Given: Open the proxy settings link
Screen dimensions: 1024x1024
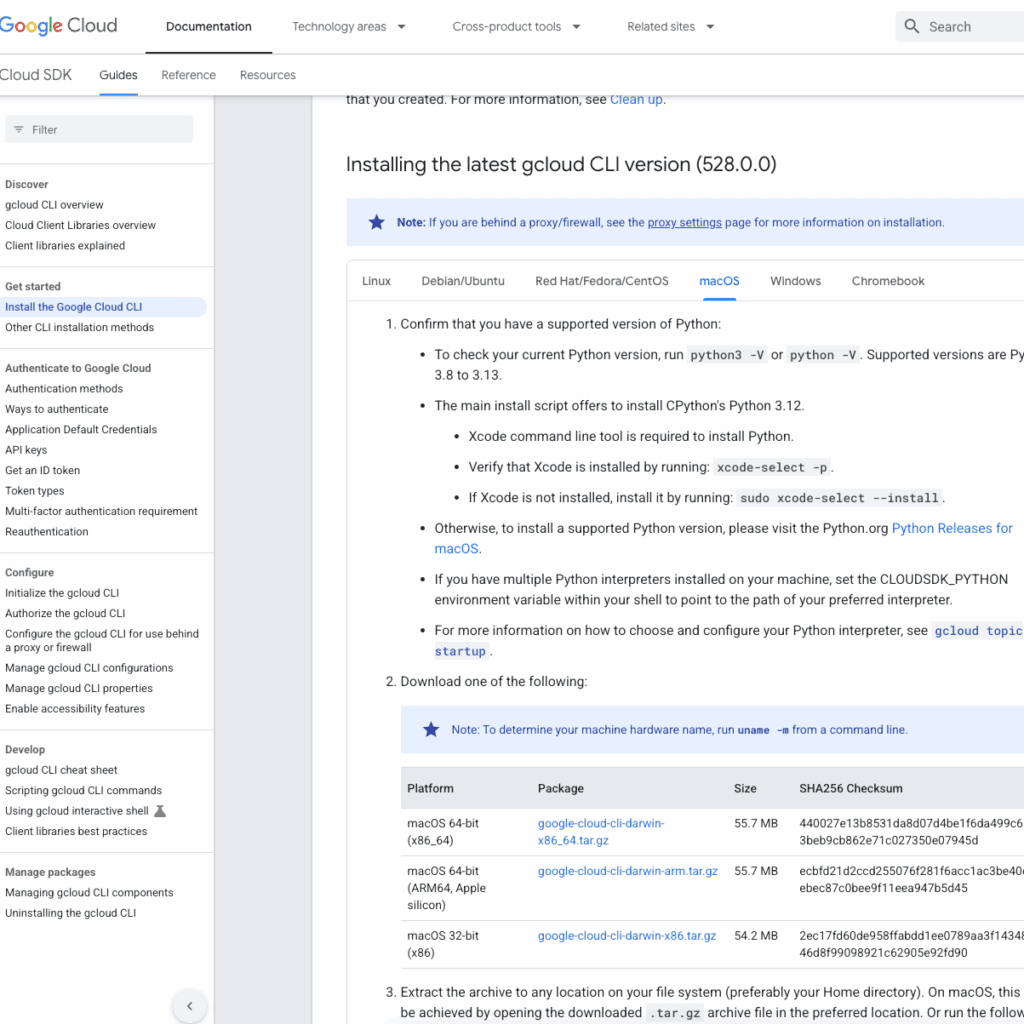Looking at the screenshot, I should pyautogui.click(x=684, y=222).
